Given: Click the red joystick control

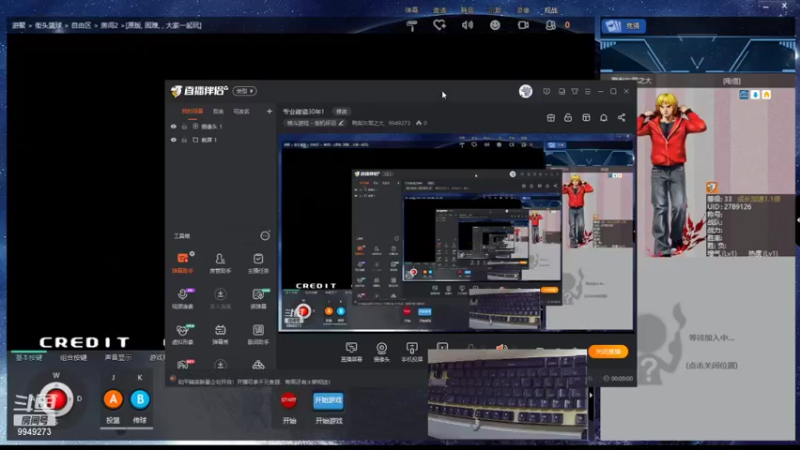Looking at the screenshot, I should [x=56, y=399].
